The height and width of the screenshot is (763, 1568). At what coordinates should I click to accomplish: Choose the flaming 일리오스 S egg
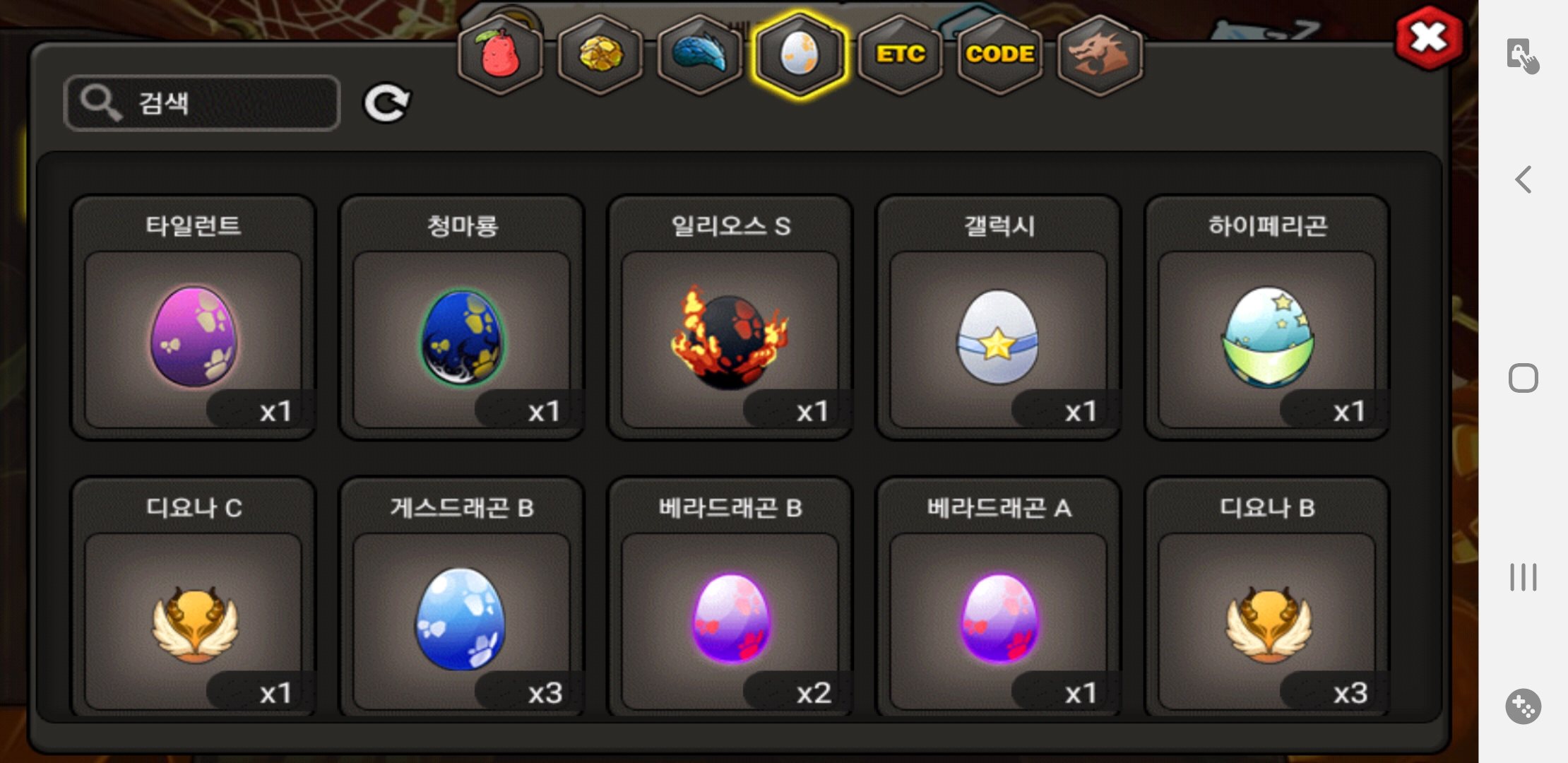point(730,318)
